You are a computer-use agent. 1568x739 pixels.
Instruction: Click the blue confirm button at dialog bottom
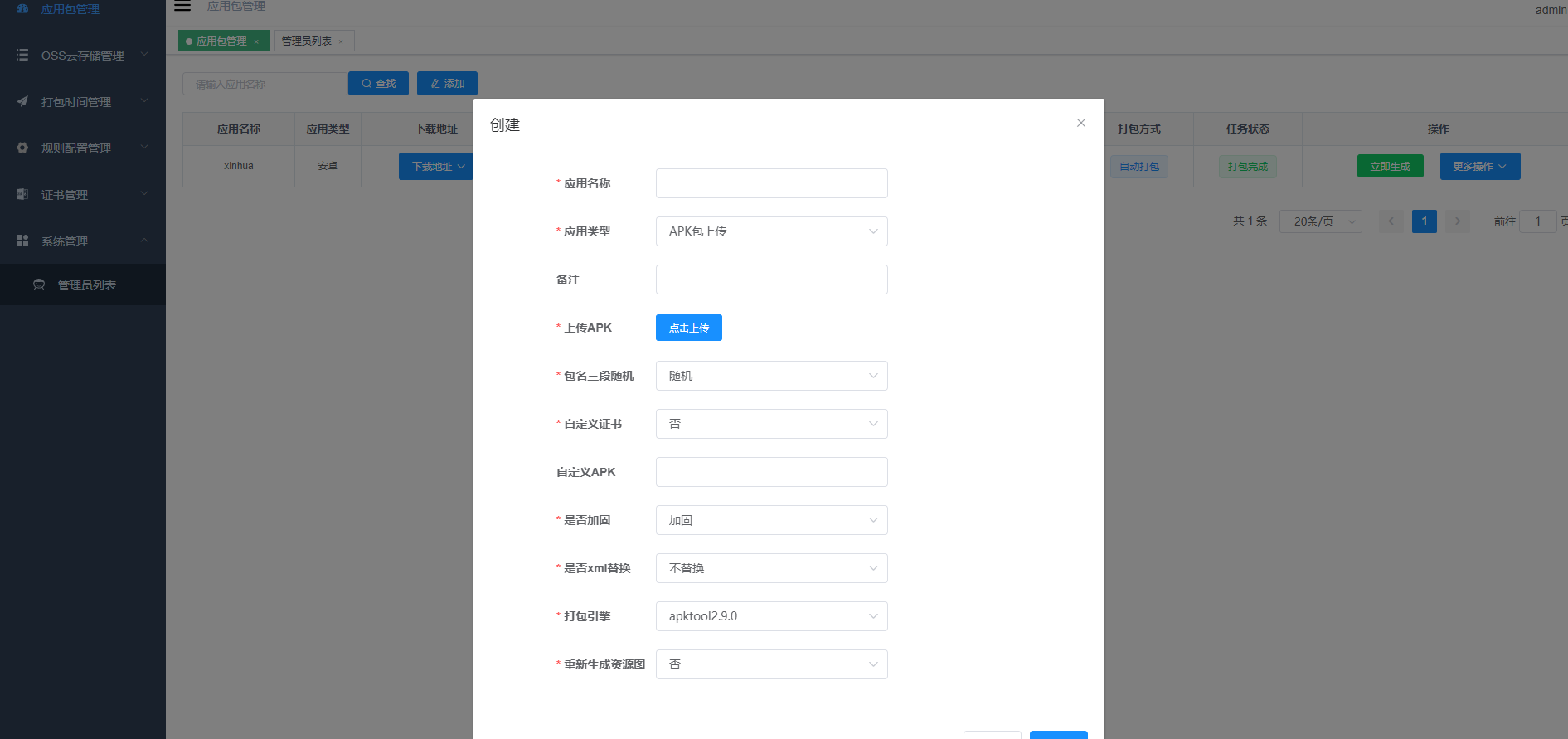pos(1059,735)
